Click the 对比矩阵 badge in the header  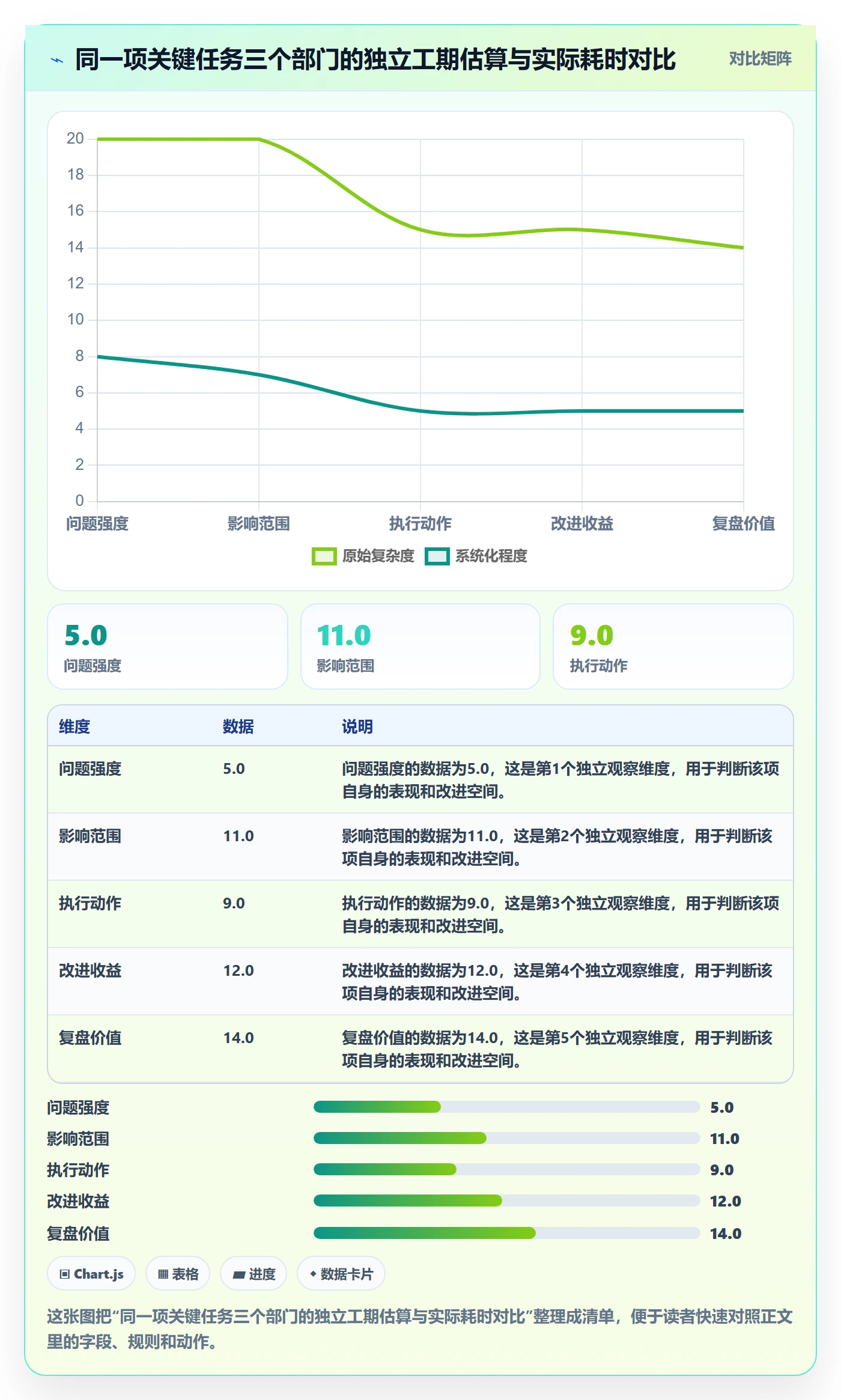[760, 59]
